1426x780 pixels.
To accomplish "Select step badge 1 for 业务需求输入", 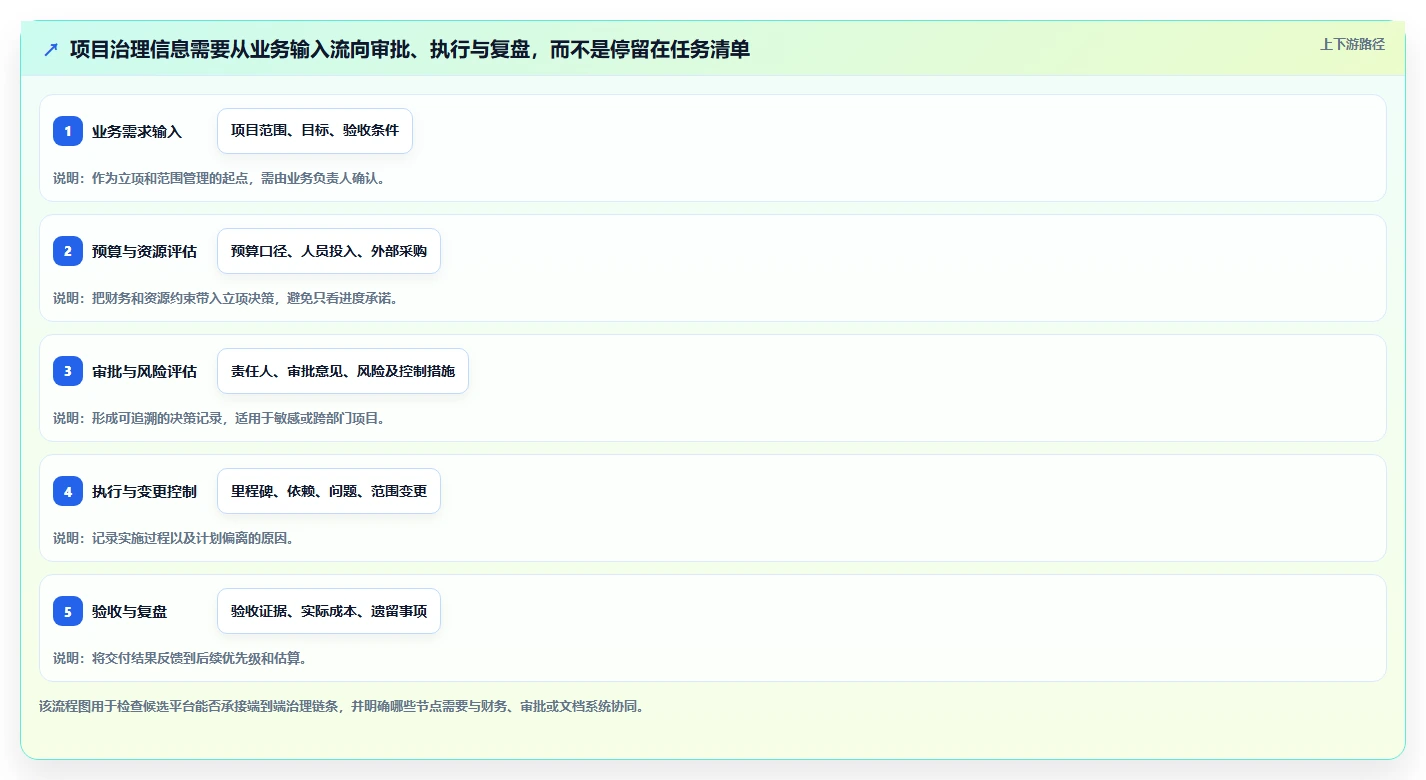I will (x=68, y=131).
